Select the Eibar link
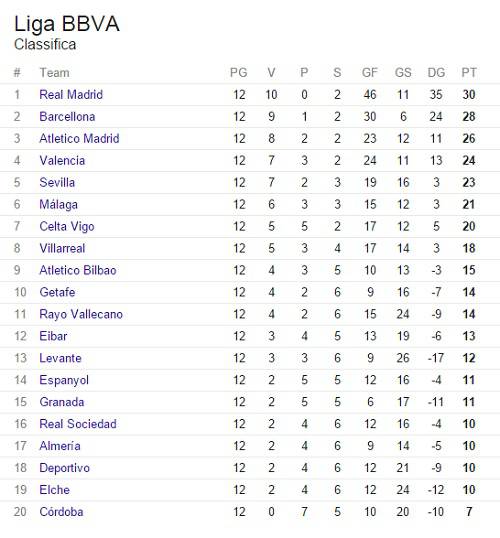Screen dimensions: 500x538 coord(53,336)
